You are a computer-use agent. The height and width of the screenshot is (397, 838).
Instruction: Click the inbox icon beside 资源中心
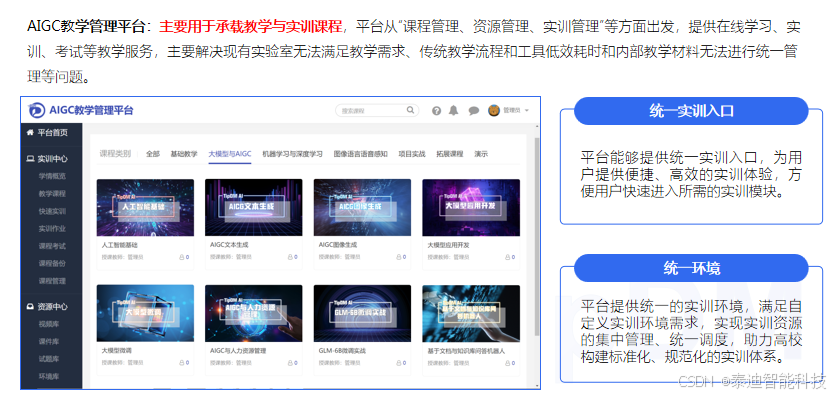pyautogui.click(x=30, y=307)
